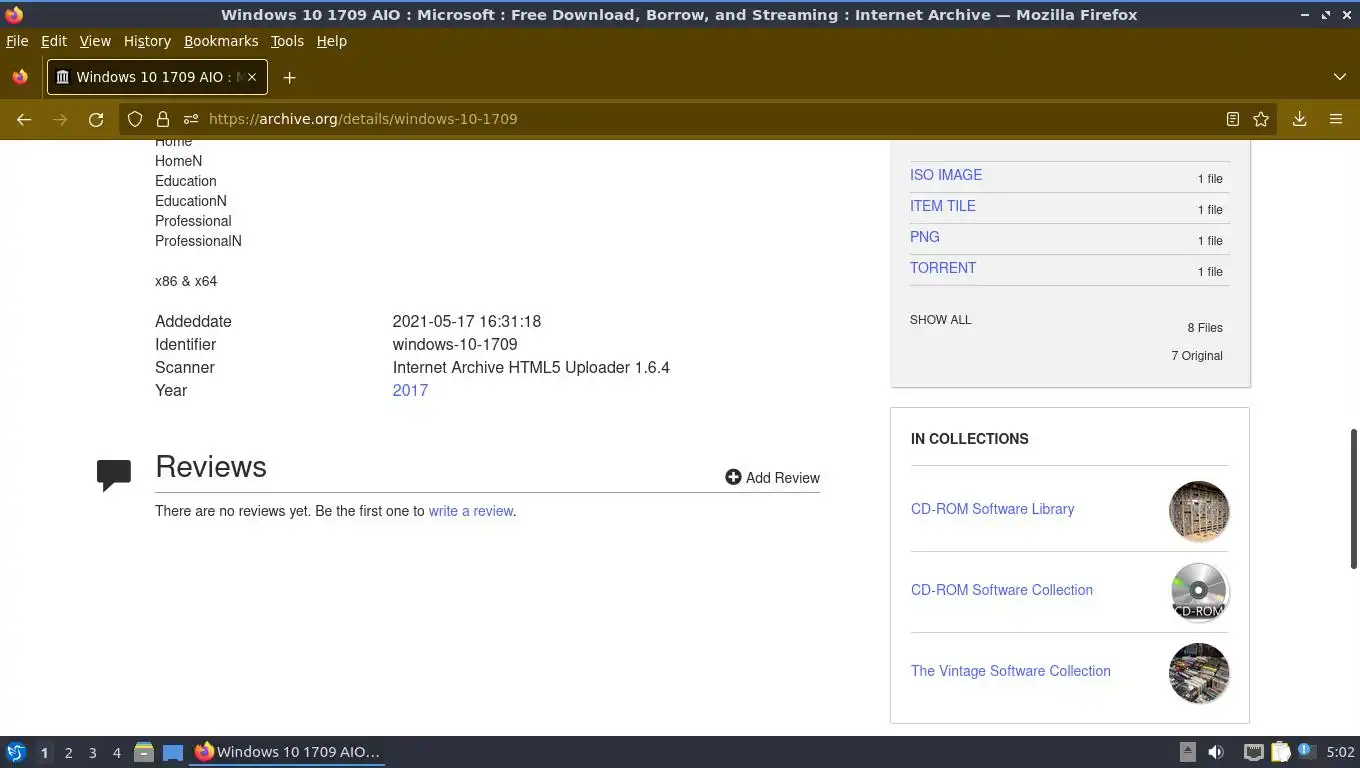Click SHOW ALL files link
Viewport: 1360px width, 768px height.
point(940,320)
